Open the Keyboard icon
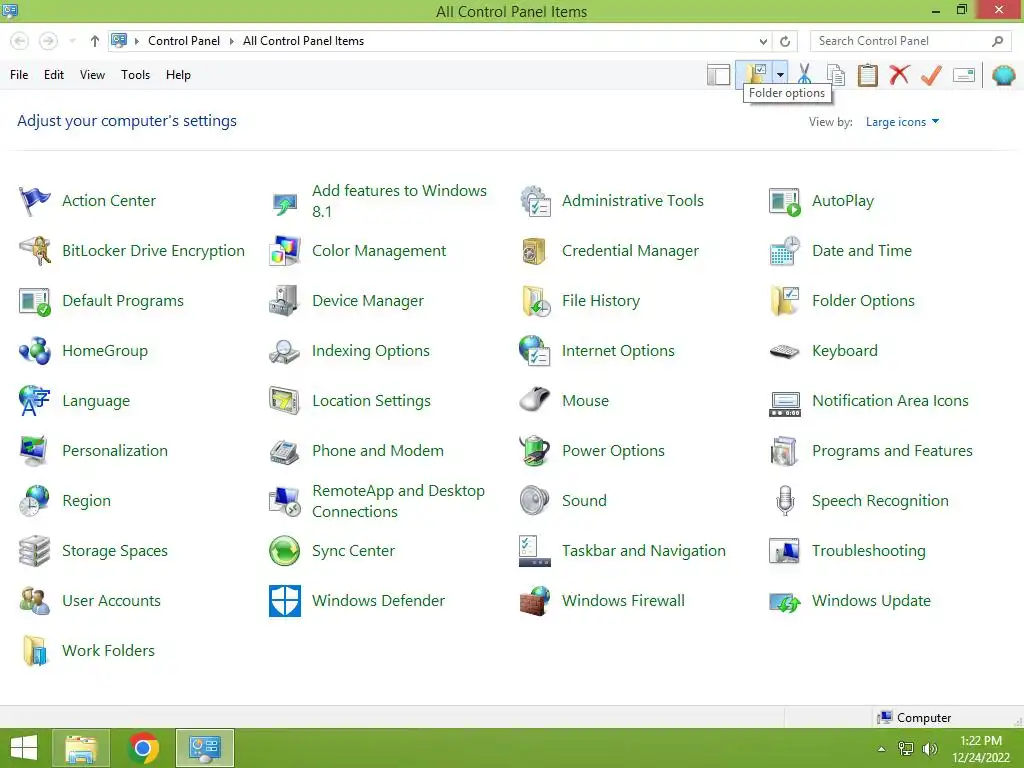Viewport: 1024px width, 768px height. tap(784, 351)
